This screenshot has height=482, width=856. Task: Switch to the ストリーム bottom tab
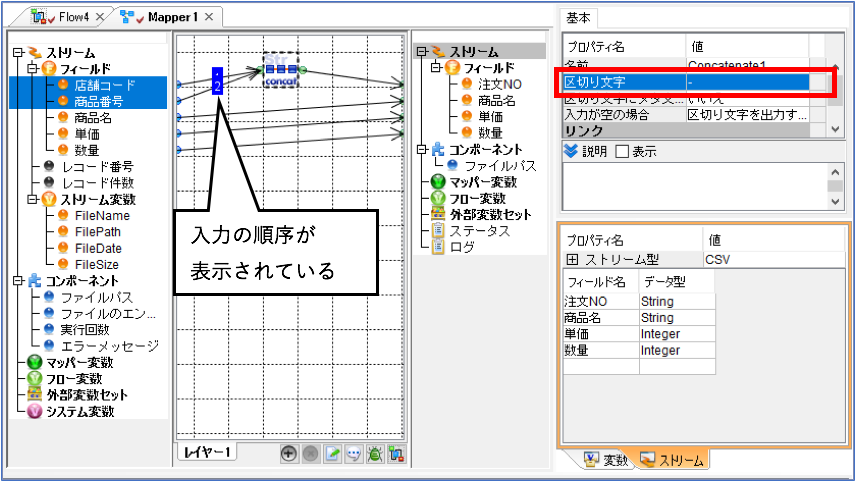coord(672,460)
